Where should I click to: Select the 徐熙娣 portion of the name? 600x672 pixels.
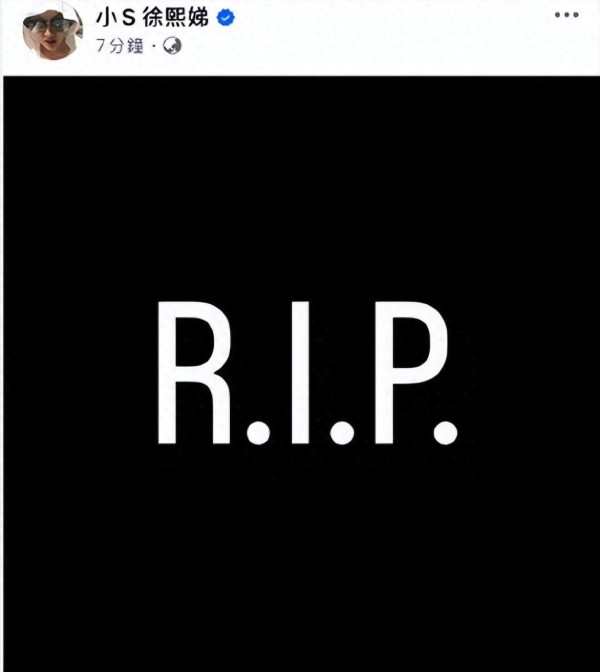click(x=175, y=18)
